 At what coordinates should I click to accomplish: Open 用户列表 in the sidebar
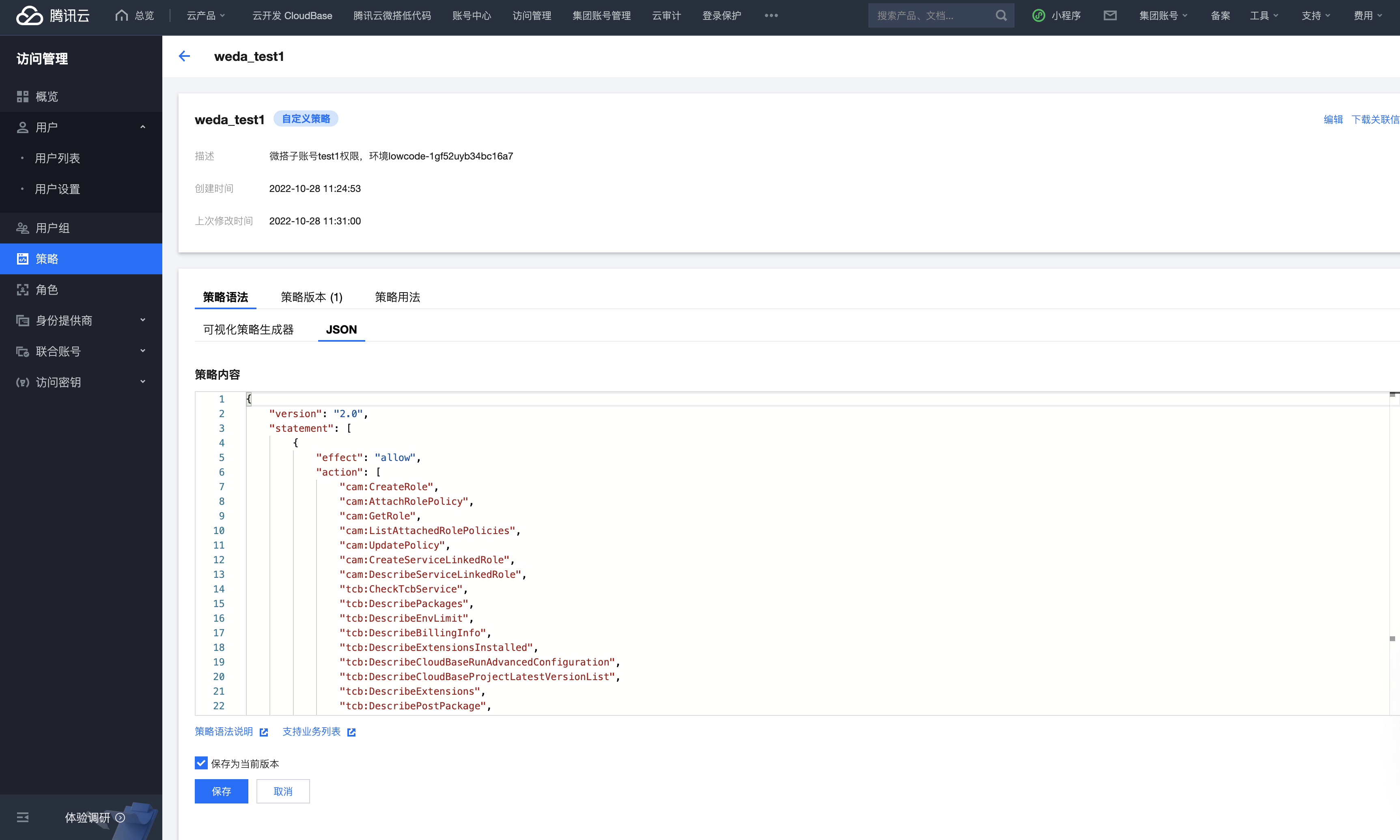click(x=57, y=158)
